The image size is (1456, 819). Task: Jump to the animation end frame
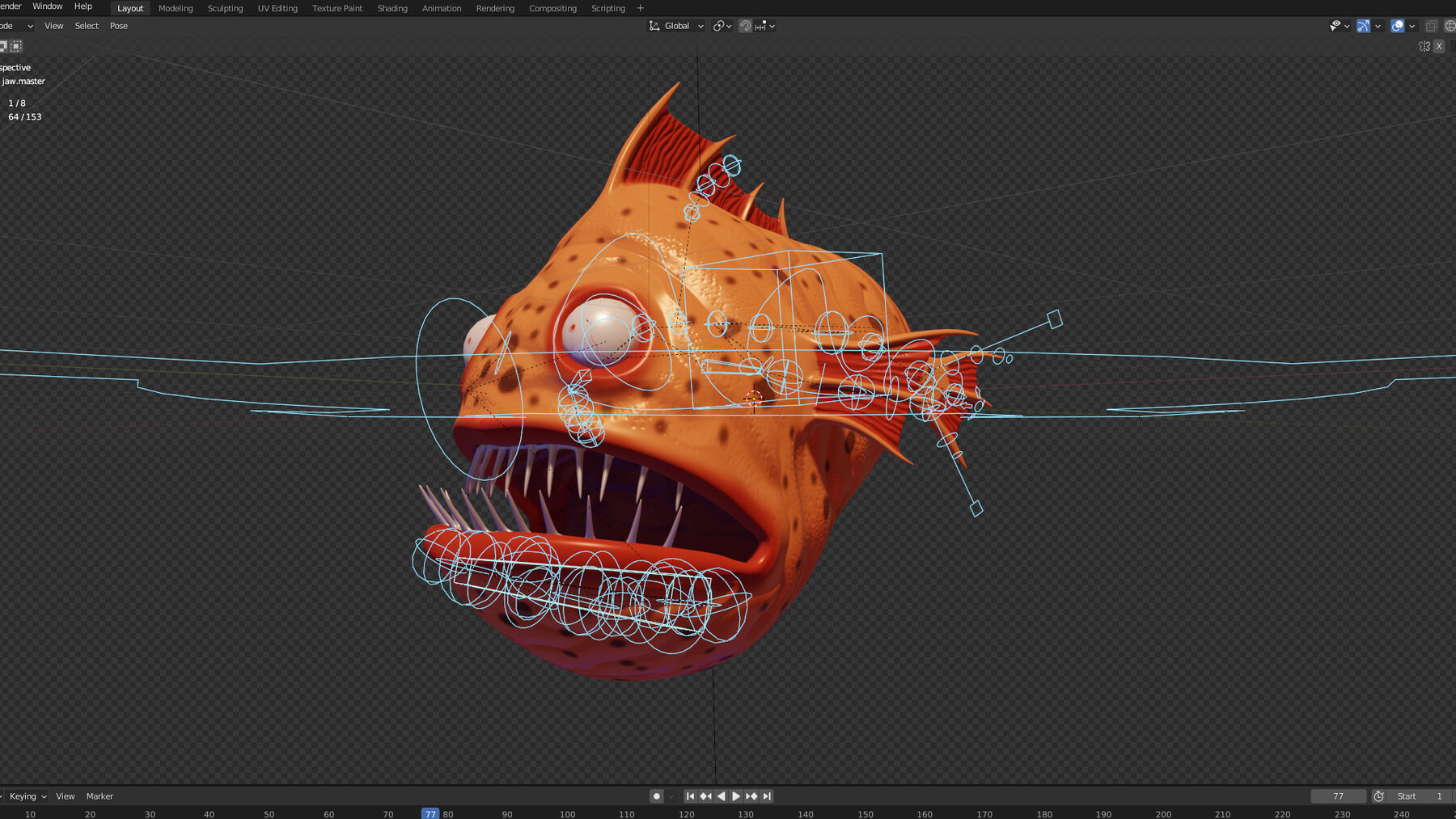coord(765,796)
